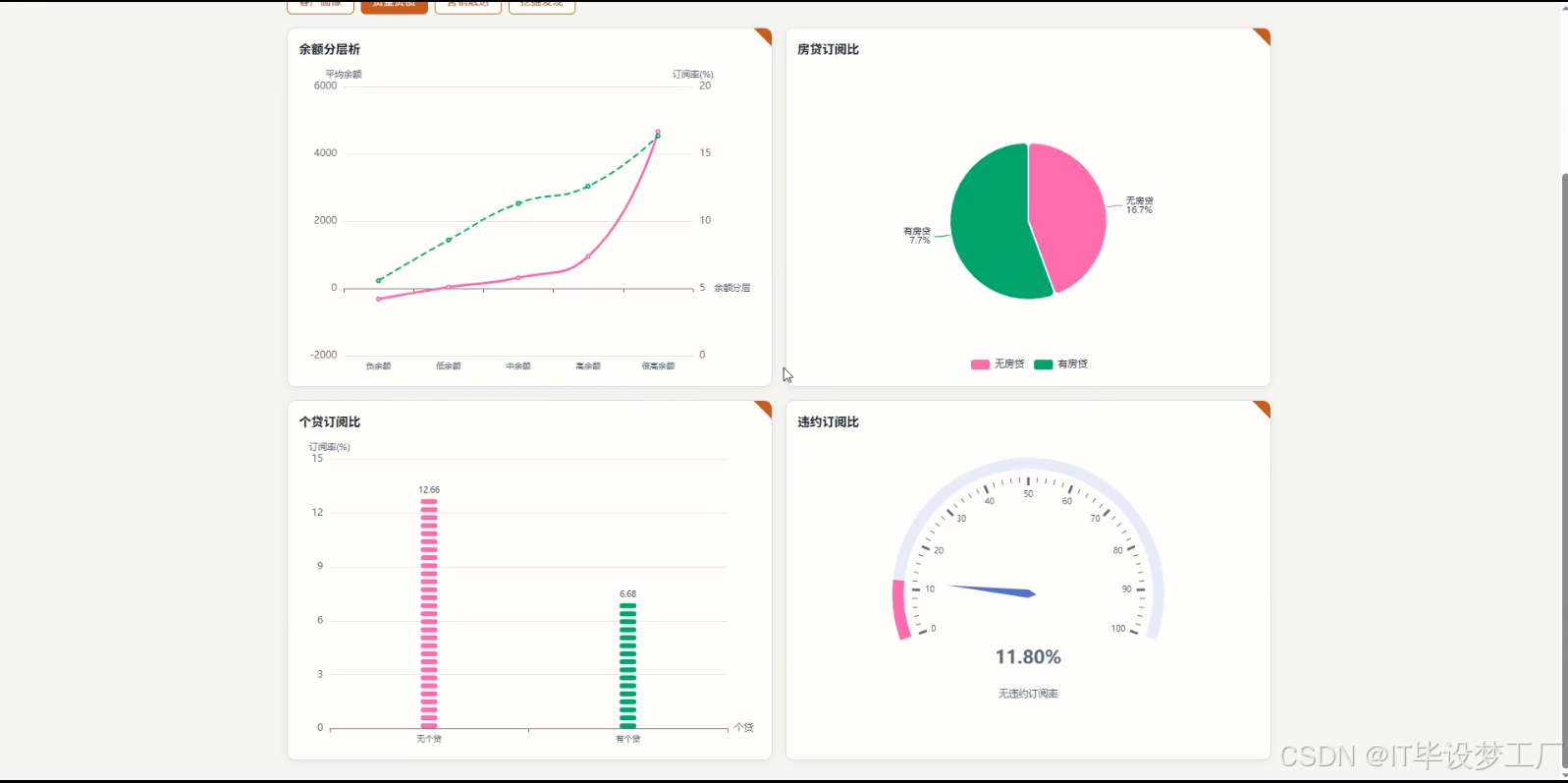
Task: Click the 无房贷 16.7% pie label
Action: coord(1140,205)
